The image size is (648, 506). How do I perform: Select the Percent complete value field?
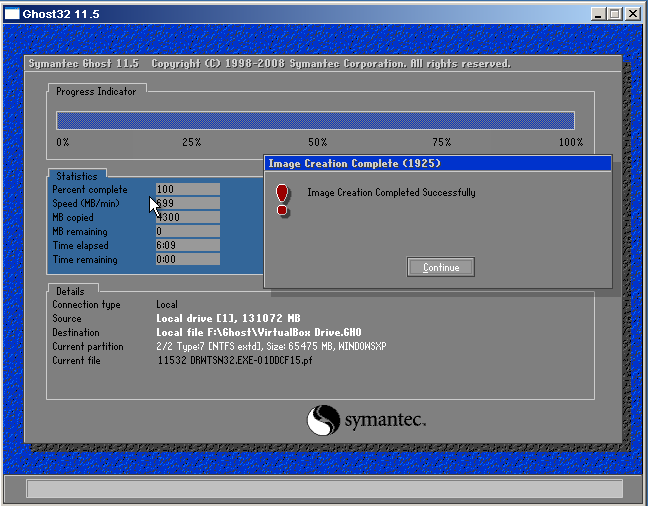coord(188,189)
